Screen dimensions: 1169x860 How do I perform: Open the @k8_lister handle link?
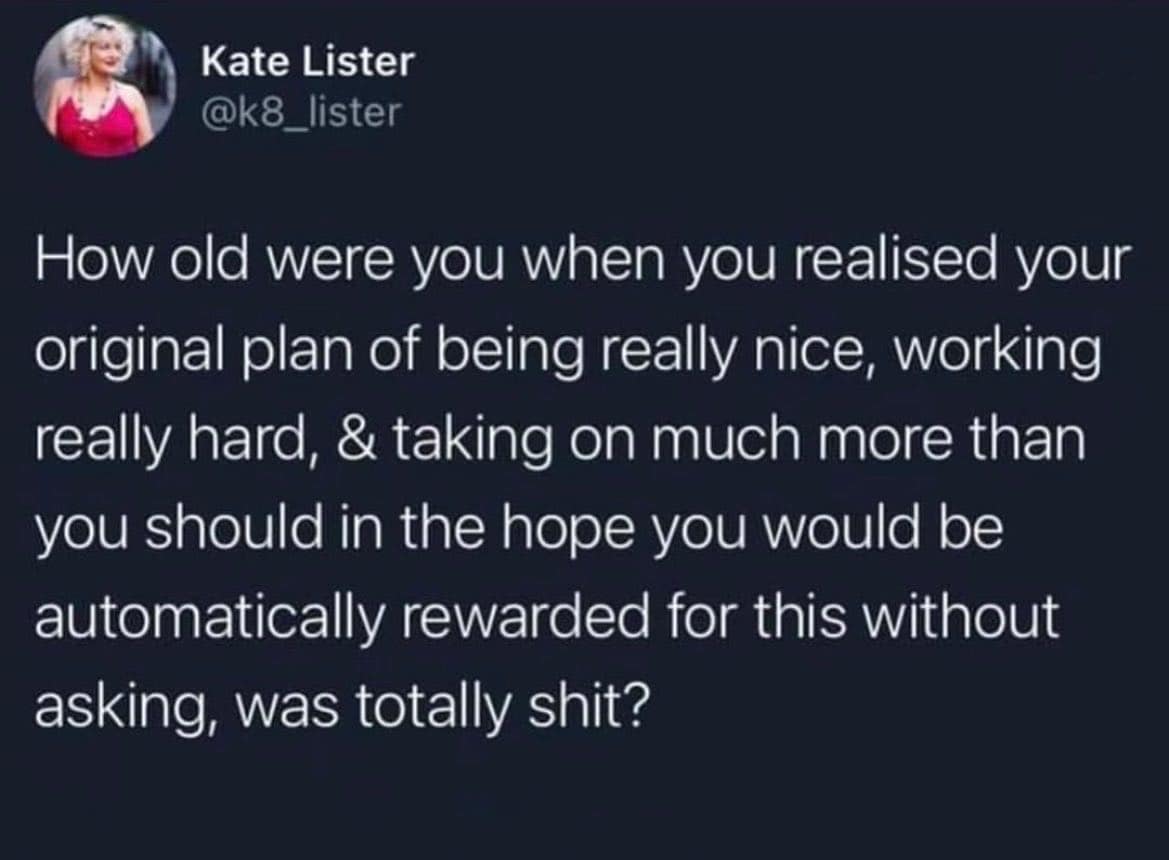(300, 112)
